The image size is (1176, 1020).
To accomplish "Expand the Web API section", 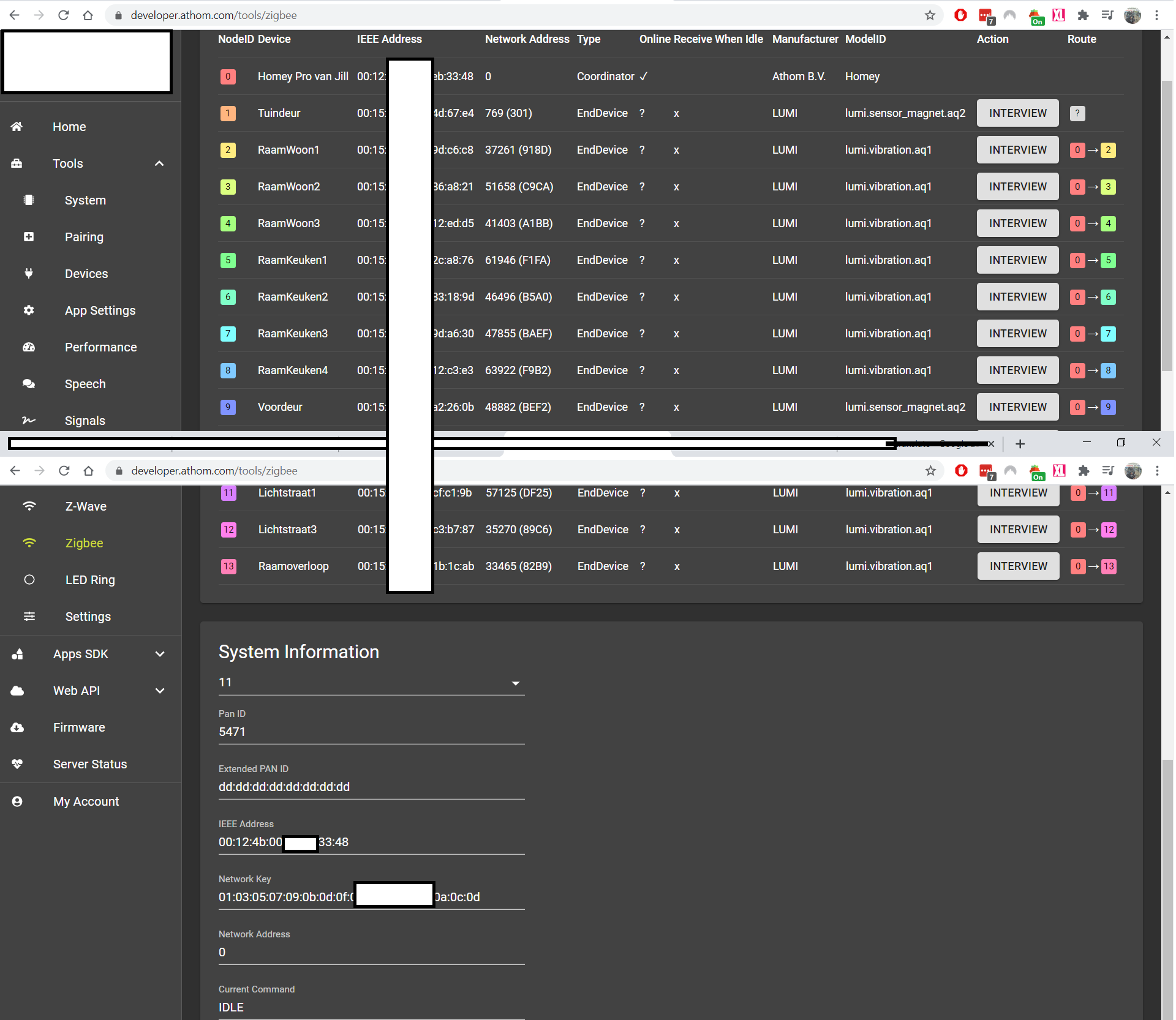I will pyautogui.click(x=160, y=691).
